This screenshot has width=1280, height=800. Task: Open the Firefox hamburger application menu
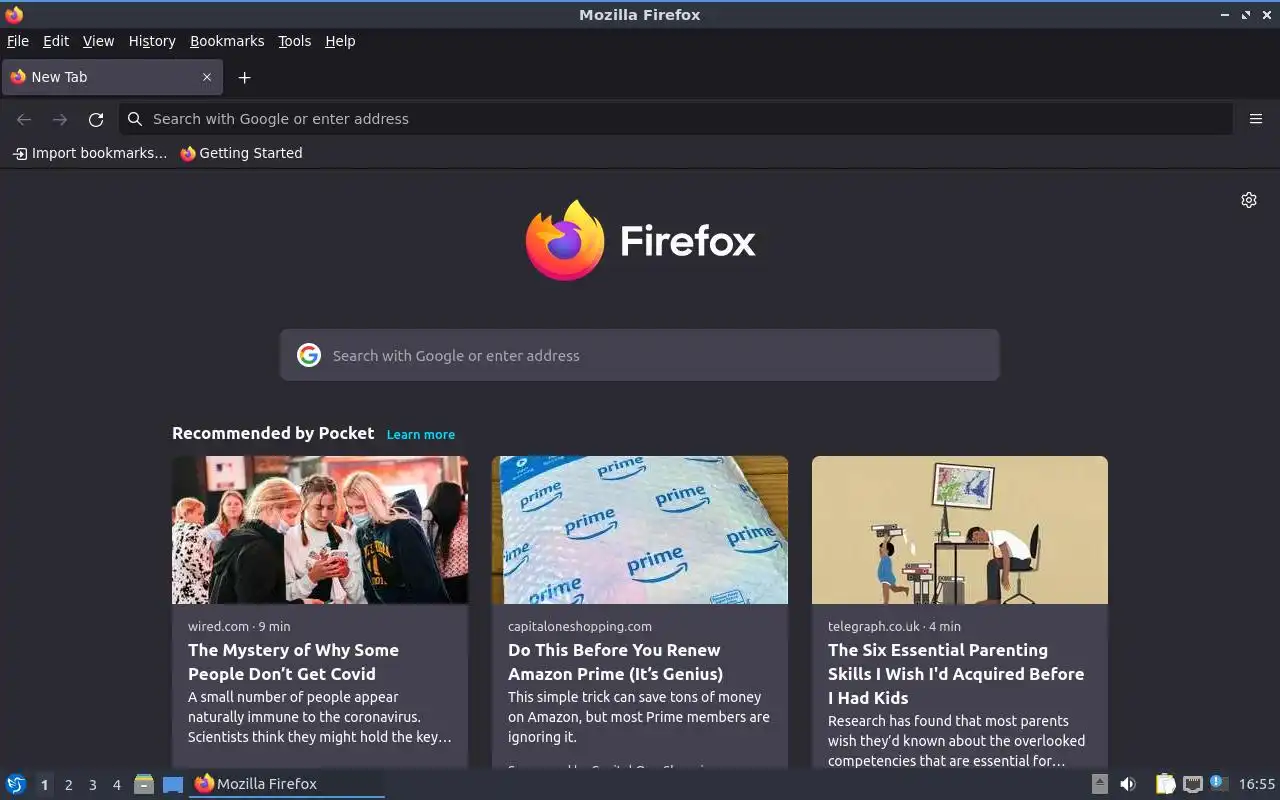[1256, 119]
